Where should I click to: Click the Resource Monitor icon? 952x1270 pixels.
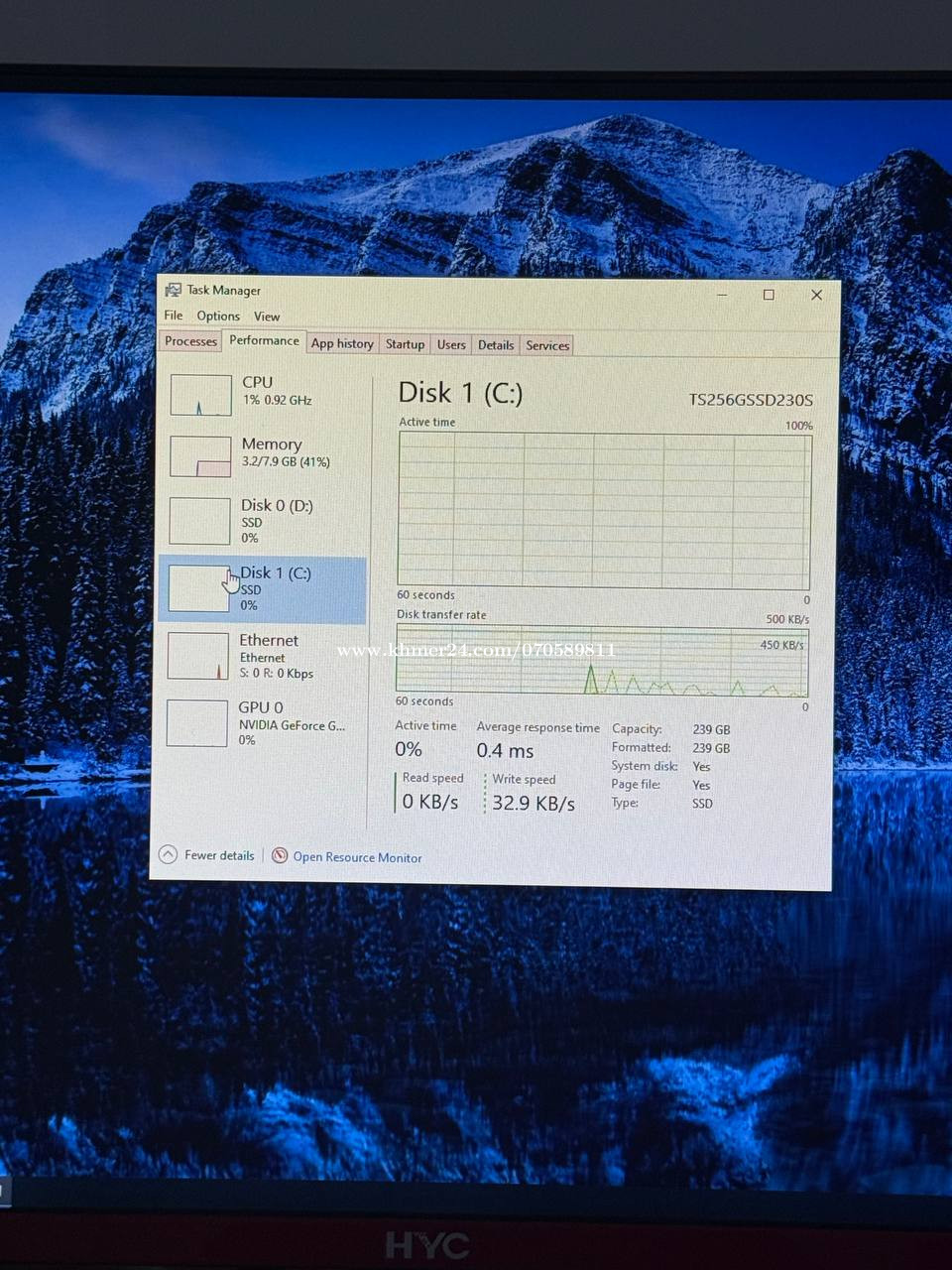click(280, 856)
